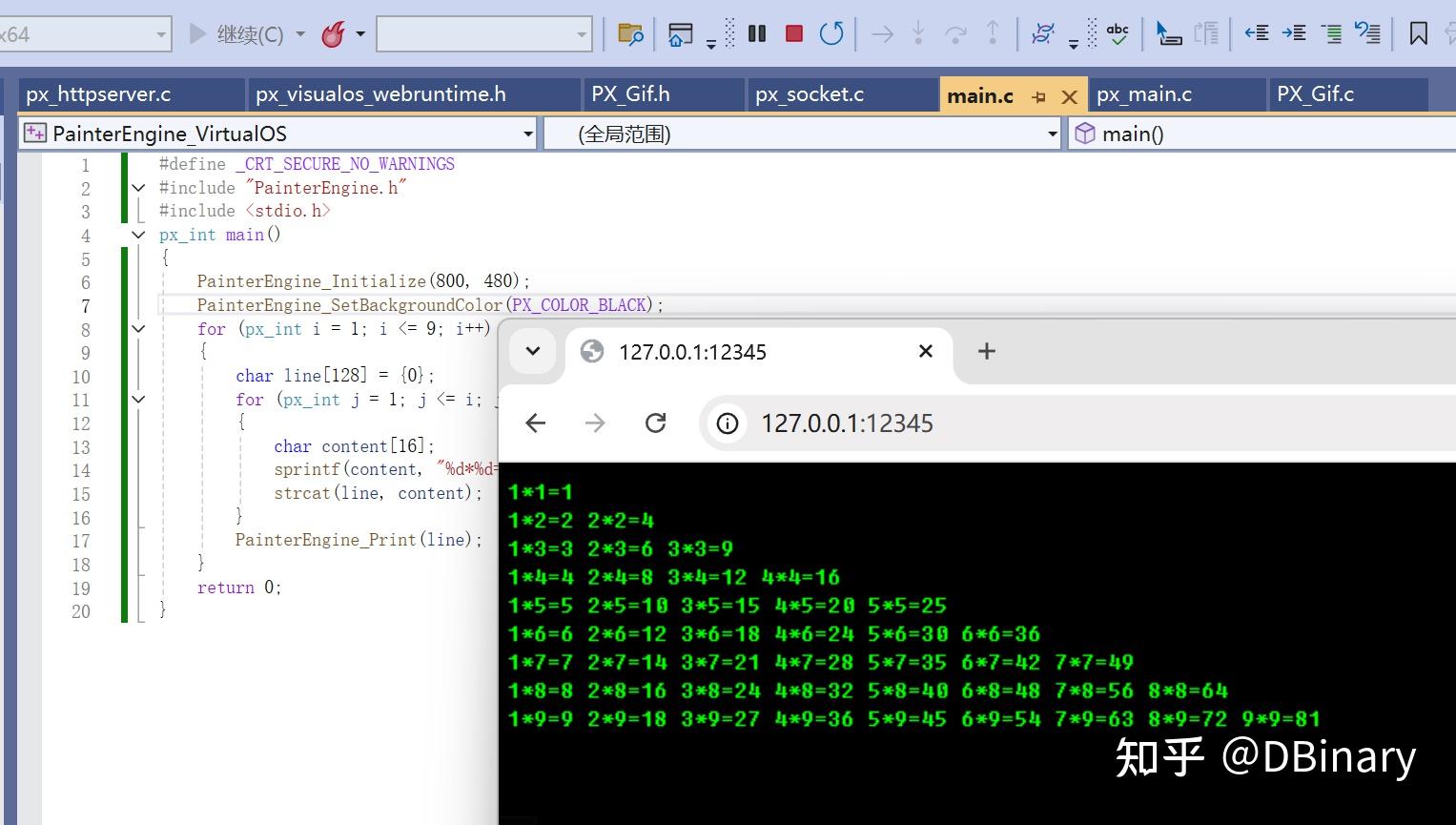Viewport: 1456px width, 825px height.
Task: Toggle bookmark with the bookmark icon
Action: (x=1419, y=33)
